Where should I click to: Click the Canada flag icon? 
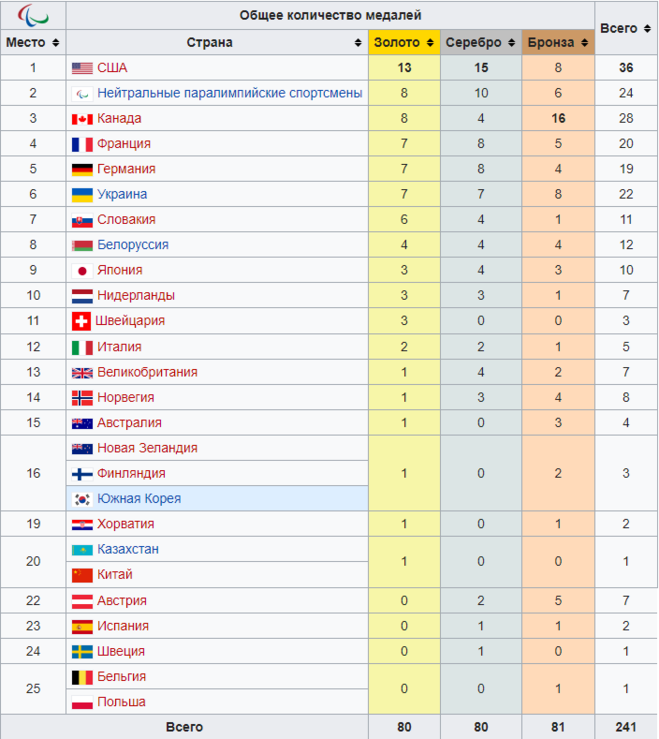pyautogui.click(x=82, y=119)
